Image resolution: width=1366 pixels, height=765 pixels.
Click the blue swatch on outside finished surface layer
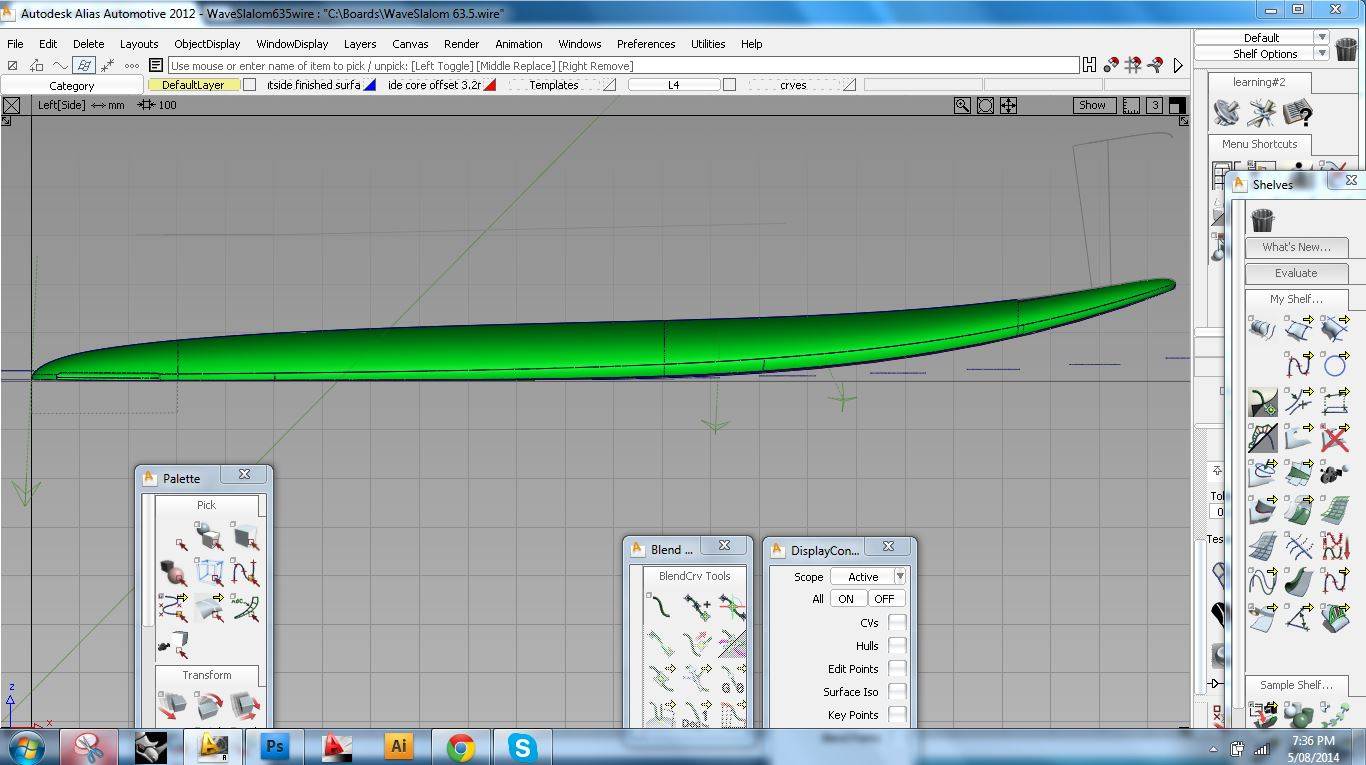coord(370,85)
